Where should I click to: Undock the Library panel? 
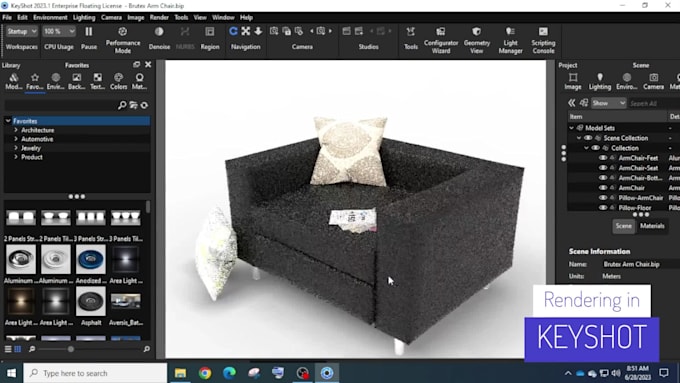tap(137, 65)
